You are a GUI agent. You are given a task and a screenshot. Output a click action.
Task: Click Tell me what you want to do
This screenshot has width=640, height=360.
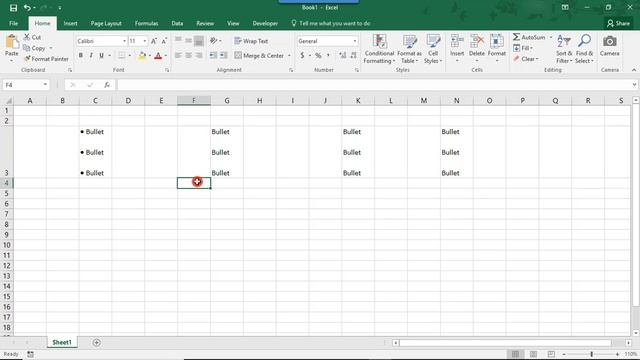pyautogui.click(x=331, y=23)
